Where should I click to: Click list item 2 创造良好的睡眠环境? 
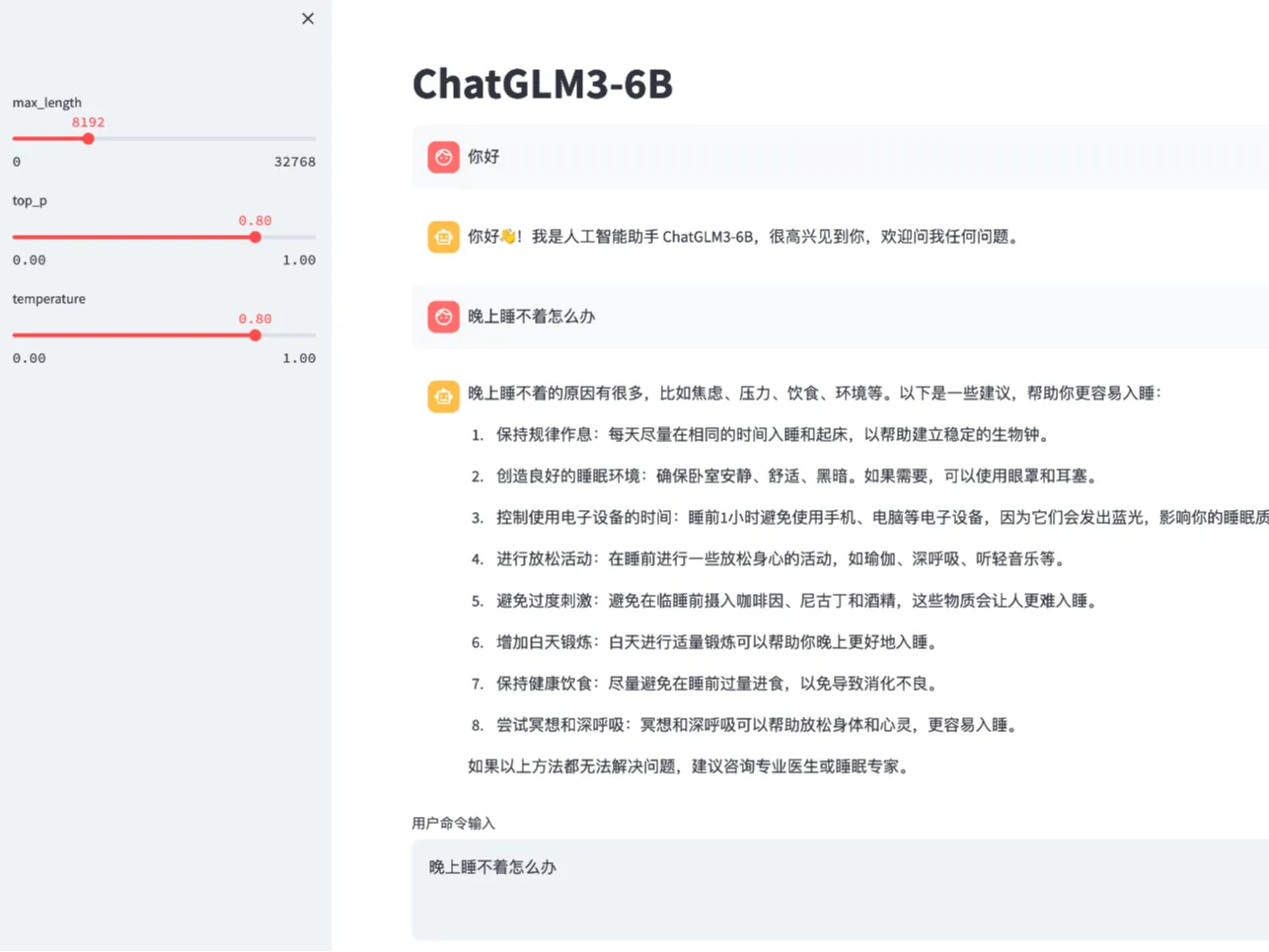click(796, 476)
